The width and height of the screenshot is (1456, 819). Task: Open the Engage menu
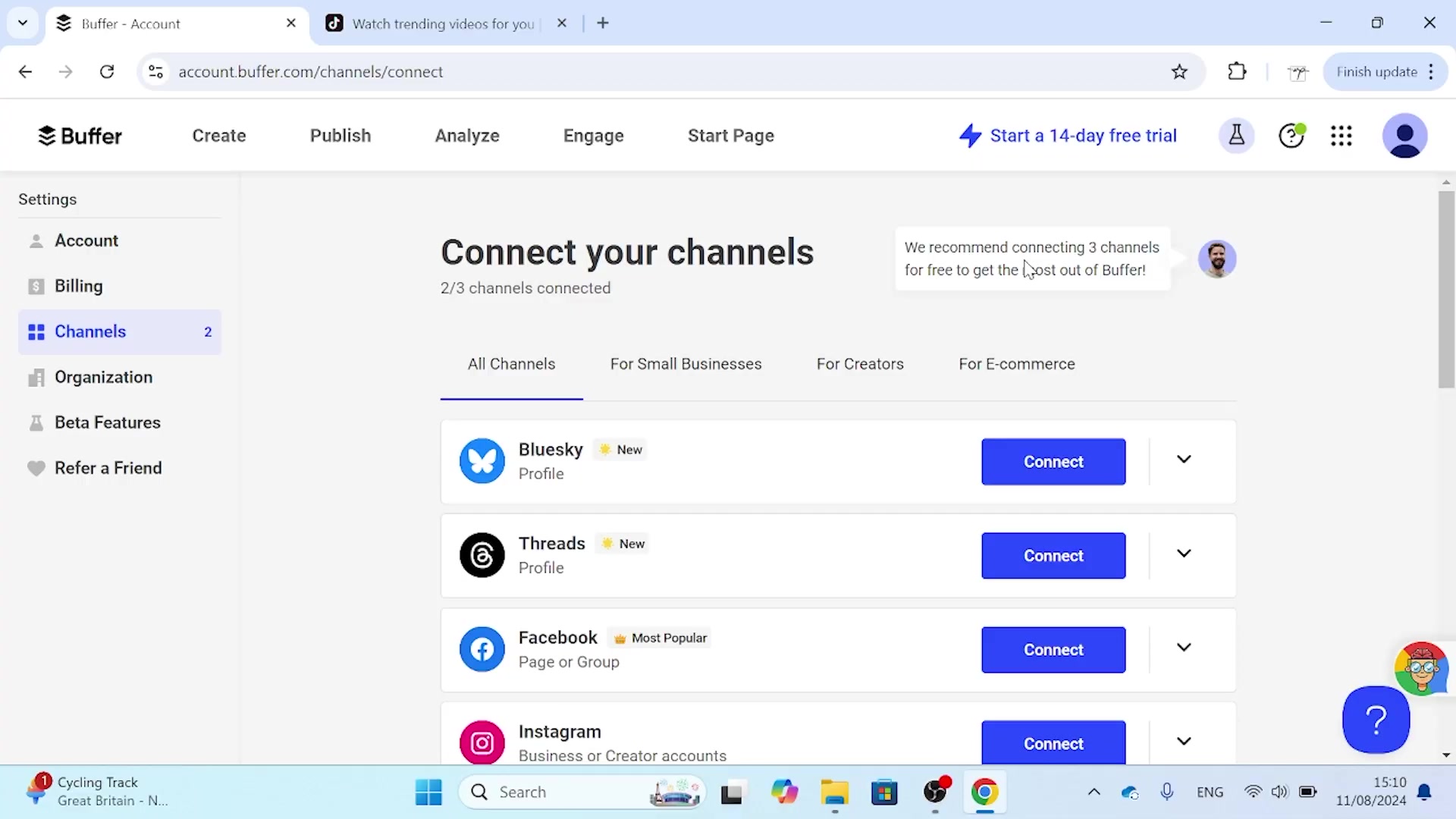point(593,136)
